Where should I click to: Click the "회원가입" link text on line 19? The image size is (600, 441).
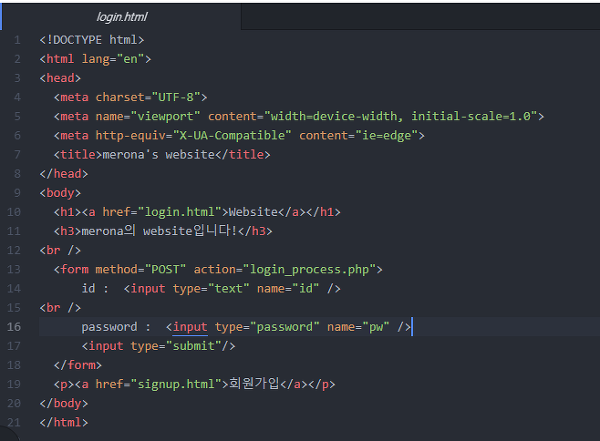point(254,384)
